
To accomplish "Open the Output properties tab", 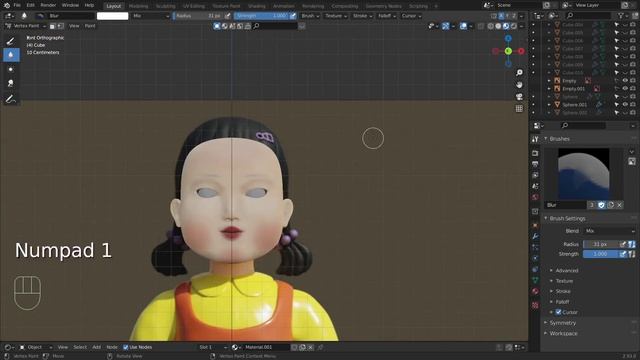I will 535,164.
